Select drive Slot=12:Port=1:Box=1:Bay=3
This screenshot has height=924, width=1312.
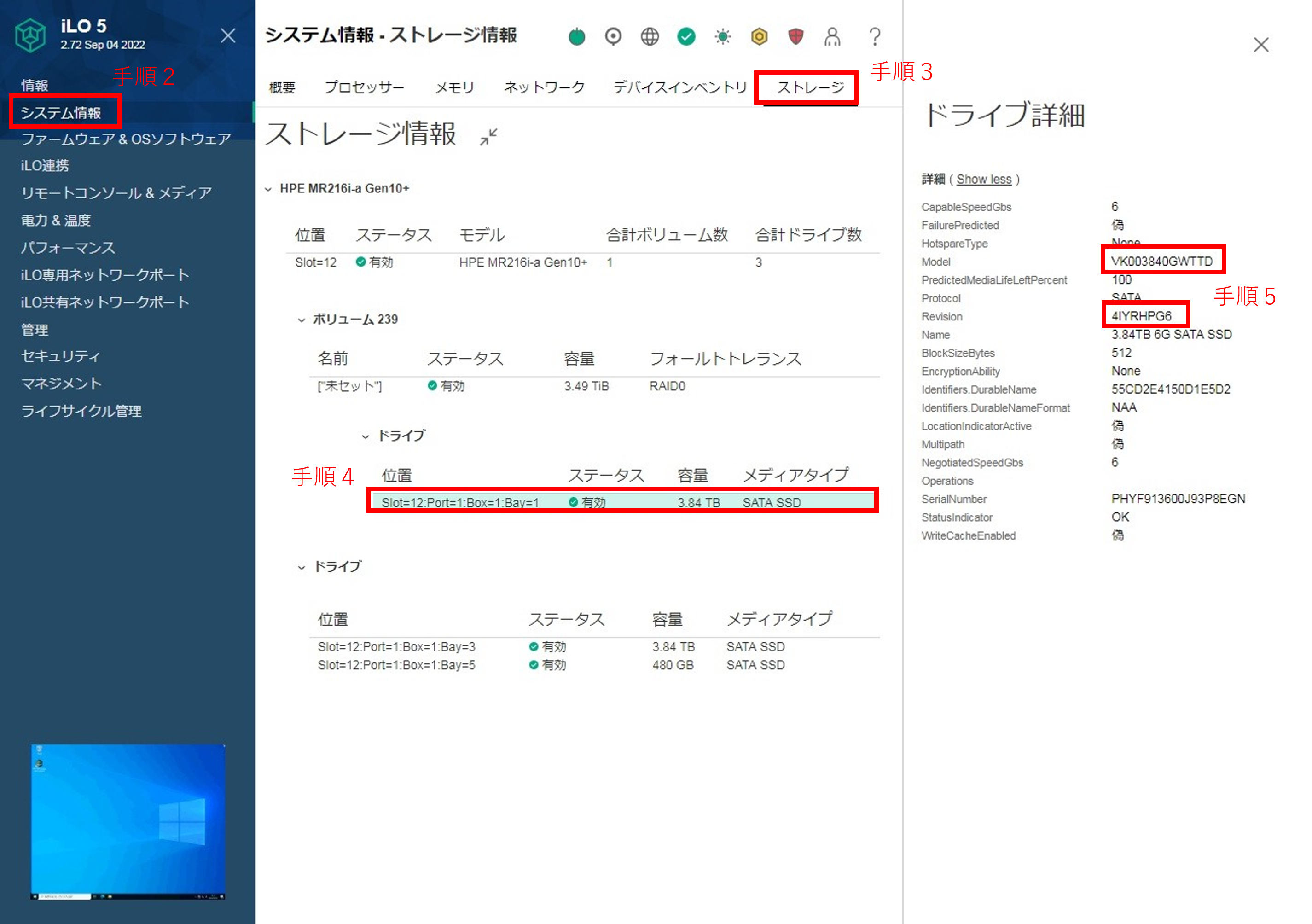(594, 647)
